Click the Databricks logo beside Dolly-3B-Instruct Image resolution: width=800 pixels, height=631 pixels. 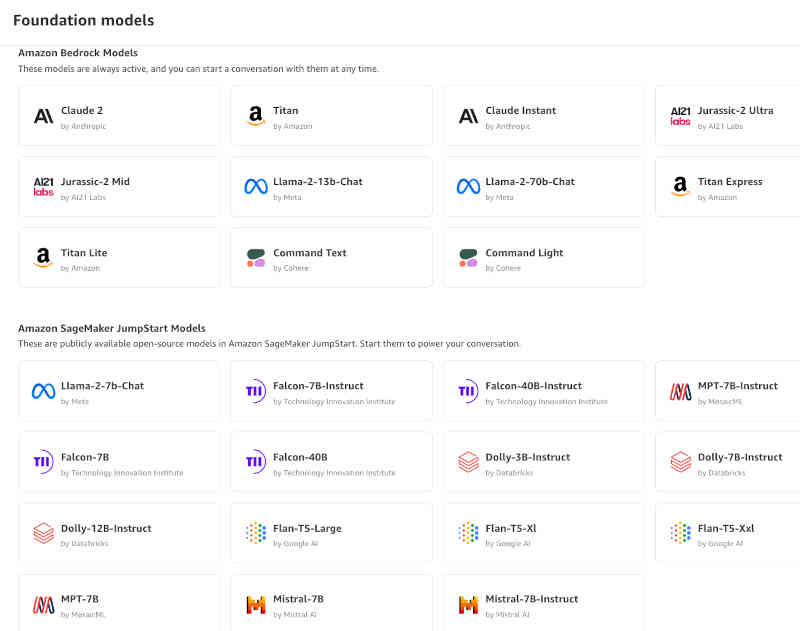coord(468,462)
